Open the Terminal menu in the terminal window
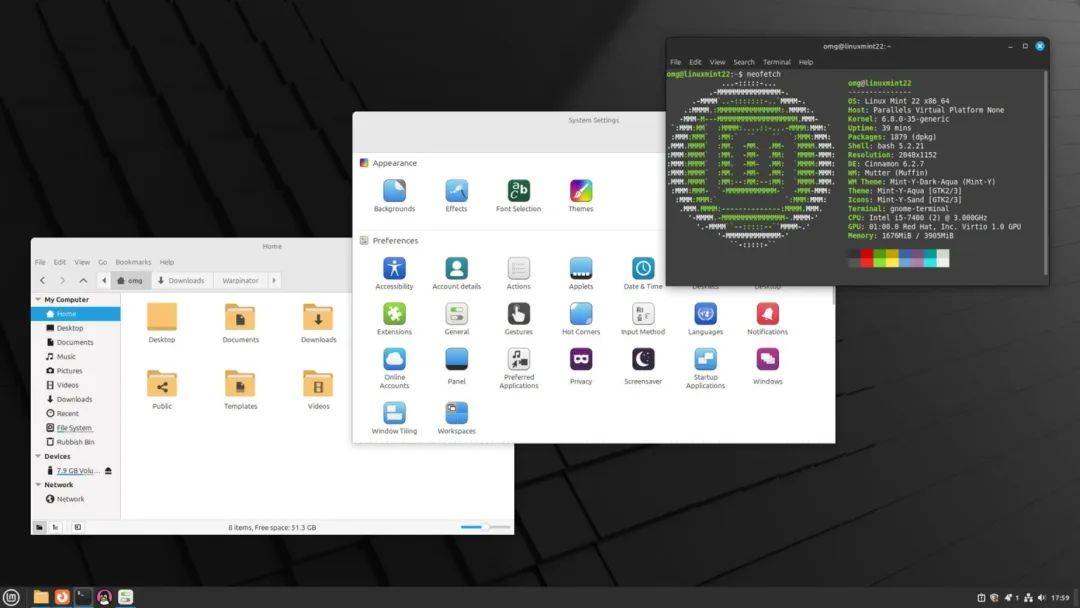Screen dimensions: 1080x608 point(776,62)
